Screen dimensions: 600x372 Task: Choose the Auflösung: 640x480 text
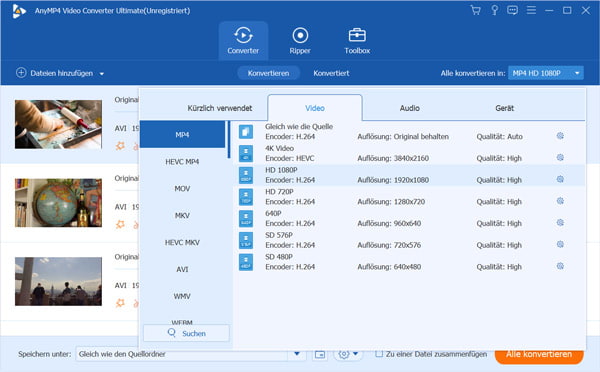click(x=389, y=267)
